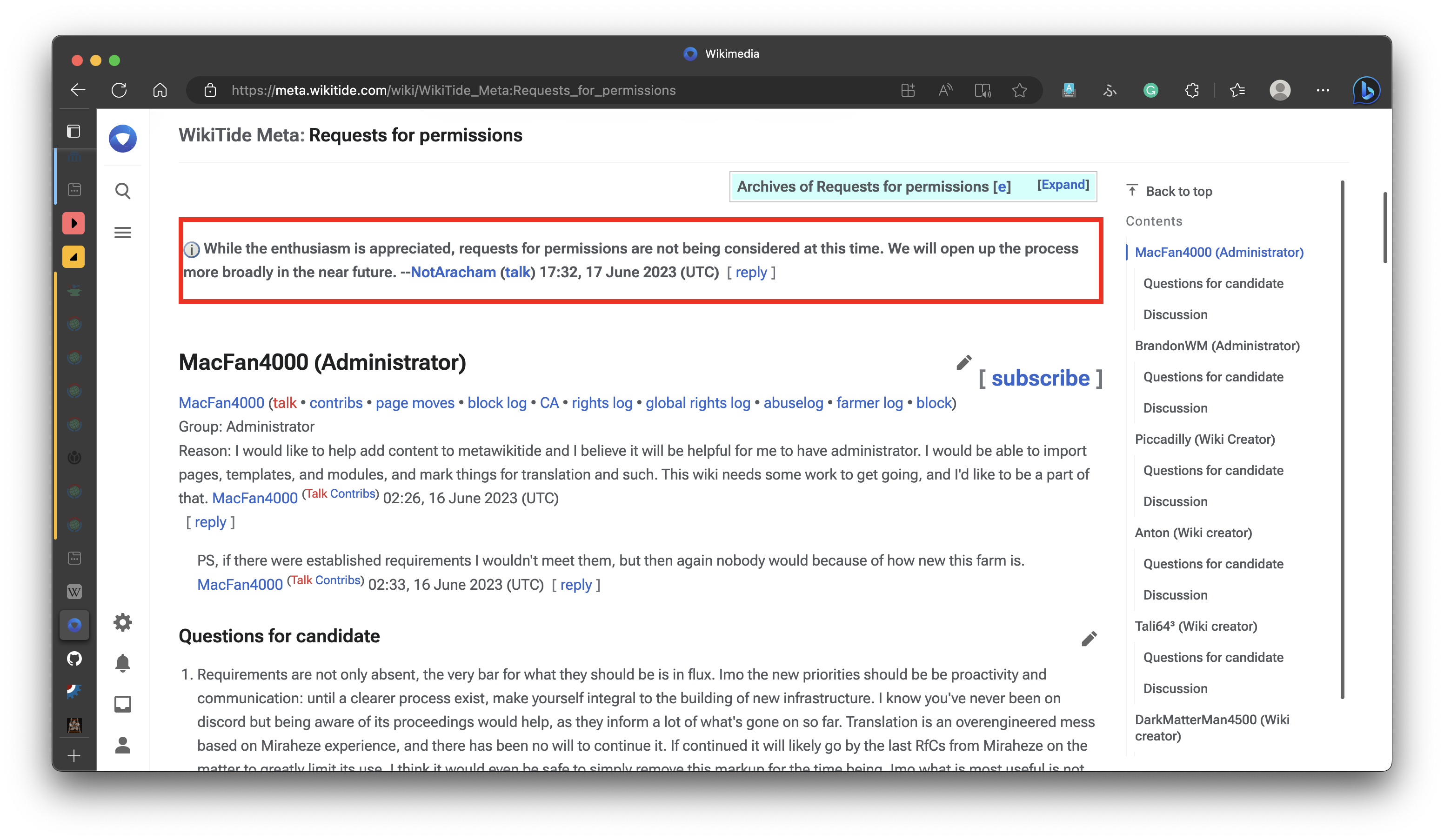Toggle split screen view in the toolbar
1444x840 pixels.
pos(908,90)
